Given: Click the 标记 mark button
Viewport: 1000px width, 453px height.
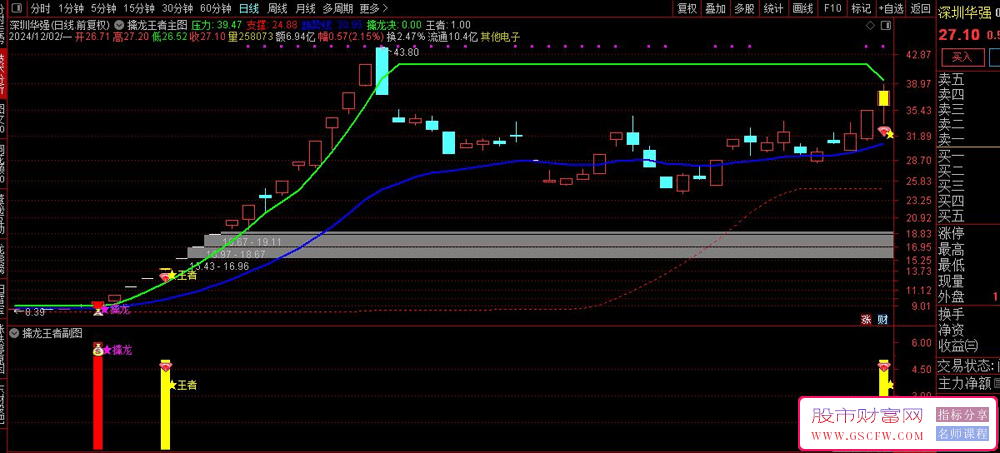Looking at the screenshot, I should [x=861, y=8].
